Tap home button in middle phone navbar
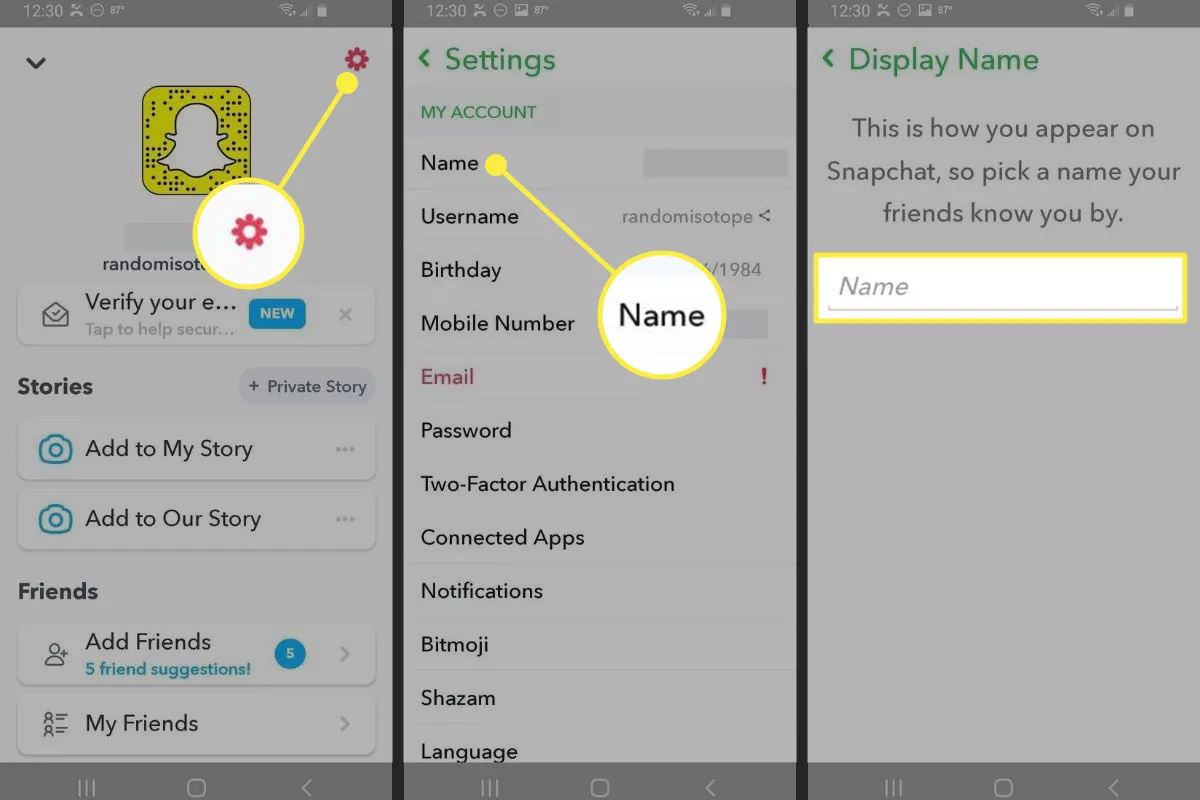This screenshot has width=1200, height=800. click(601, 787)
